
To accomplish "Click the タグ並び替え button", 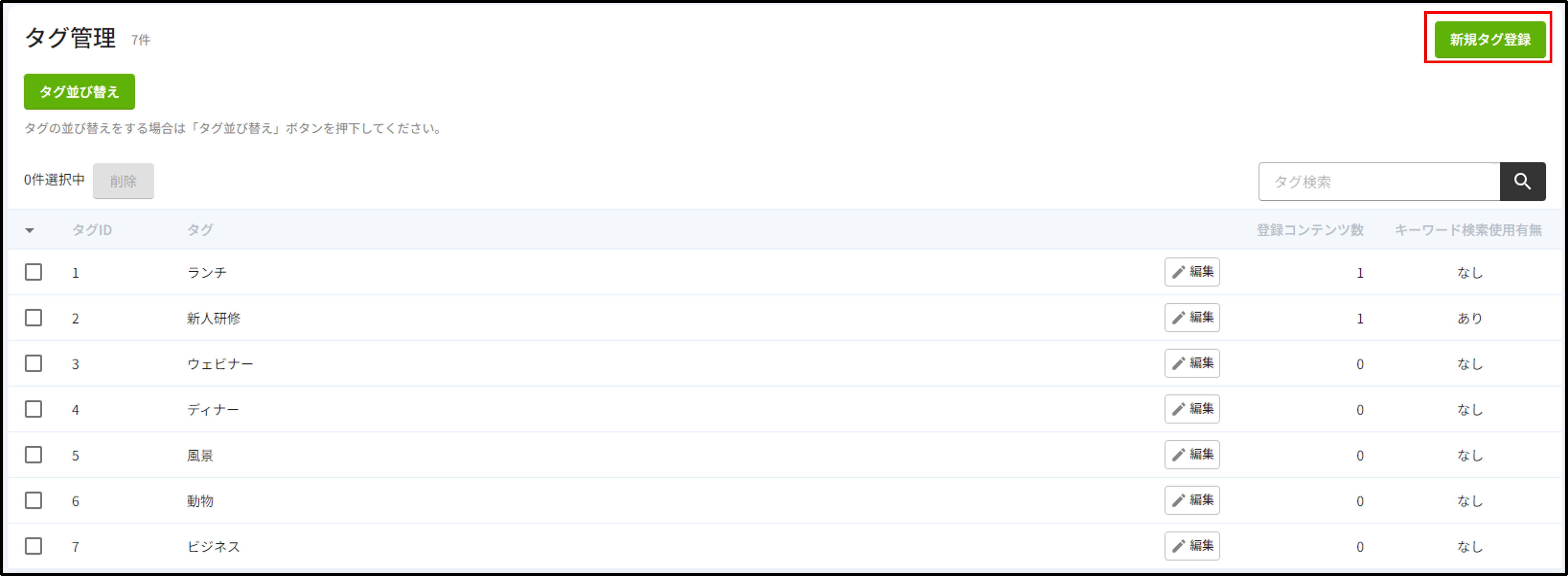I will tap(79, 92).
